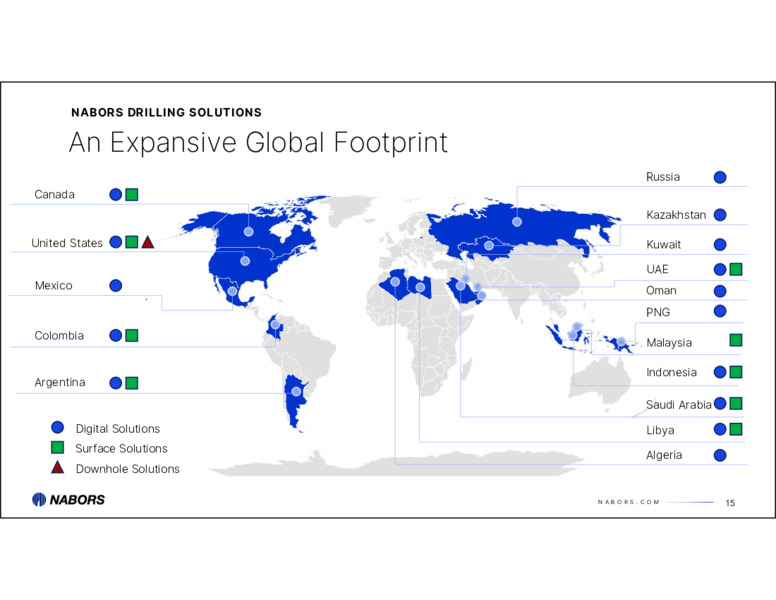776x600 pixels.
Task: Click the blue circle next to Argentina
Action: tap(115, 383)
